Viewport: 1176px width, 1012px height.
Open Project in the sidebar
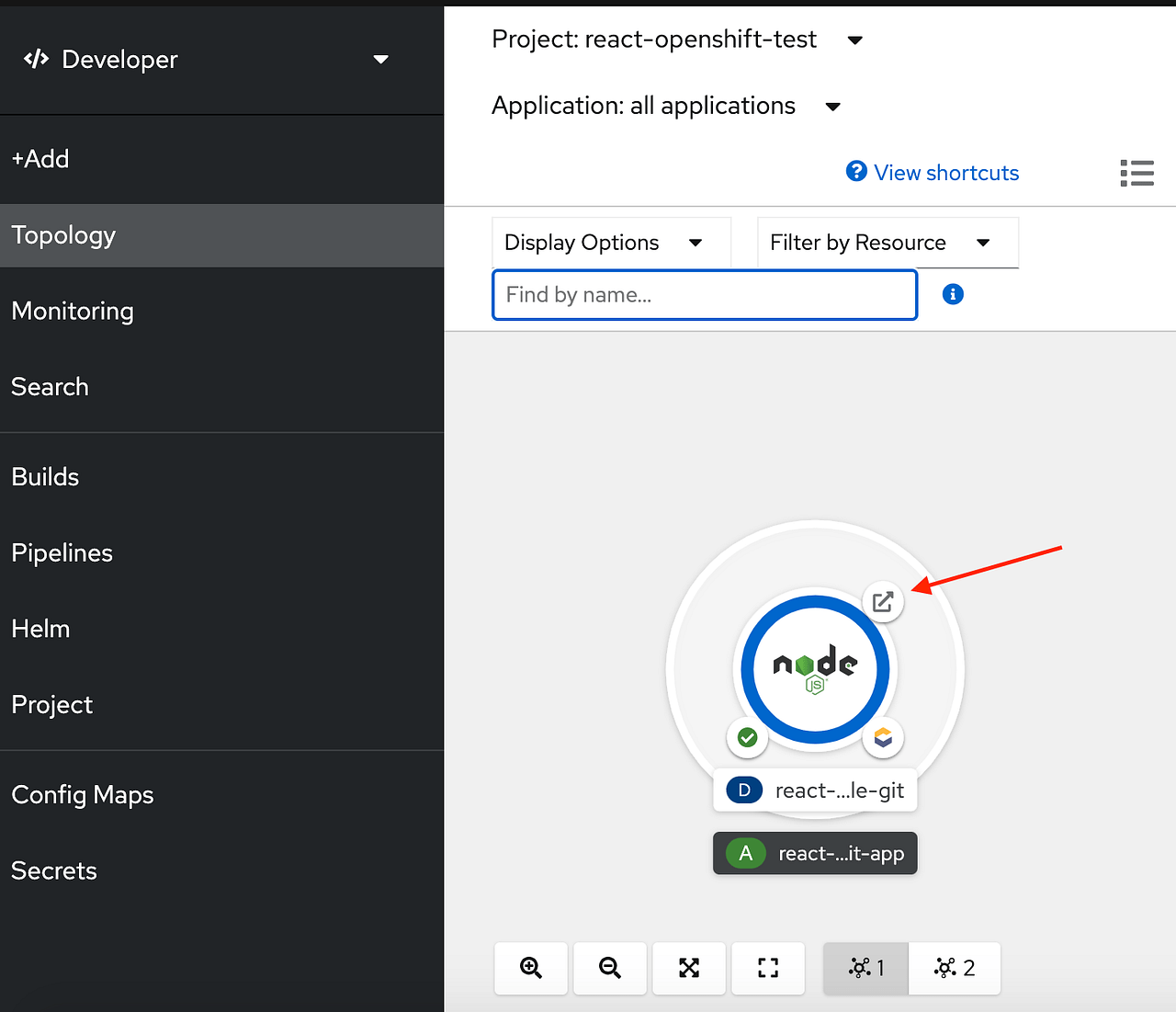coord(221,705)
